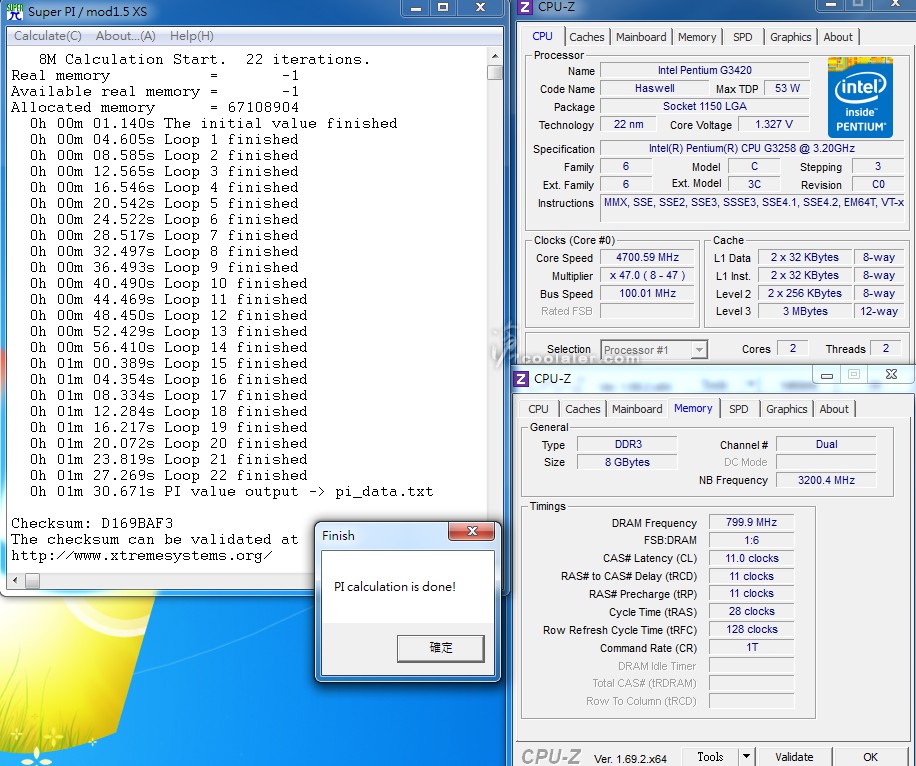Screen dimensions: 916x766
Task: Click the CPU-Z logo icon in the lower CPU-Z window
Action: (521, 379)
